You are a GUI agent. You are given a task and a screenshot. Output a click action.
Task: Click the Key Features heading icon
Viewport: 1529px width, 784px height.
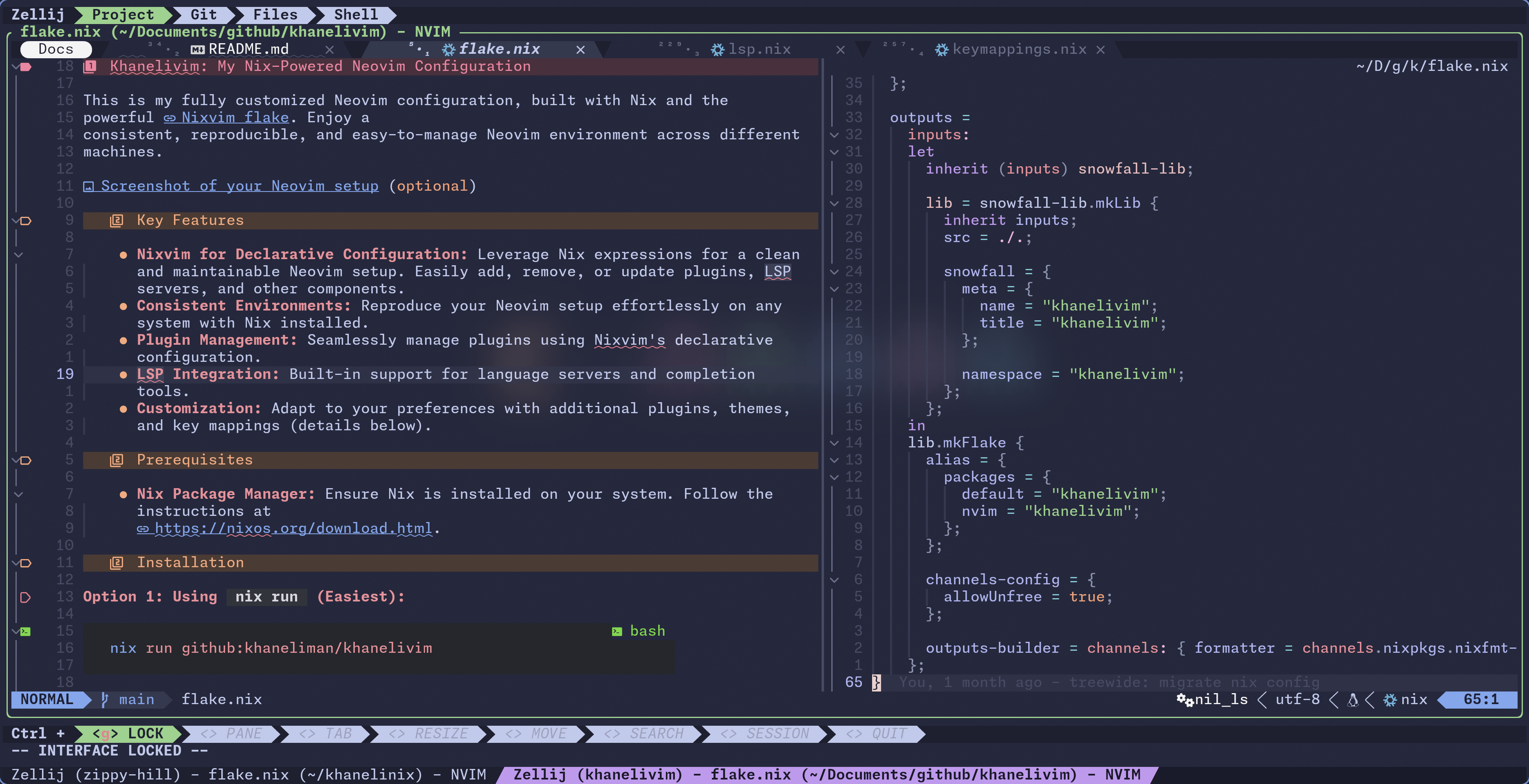pyautogui.click(x=116, y=221)
